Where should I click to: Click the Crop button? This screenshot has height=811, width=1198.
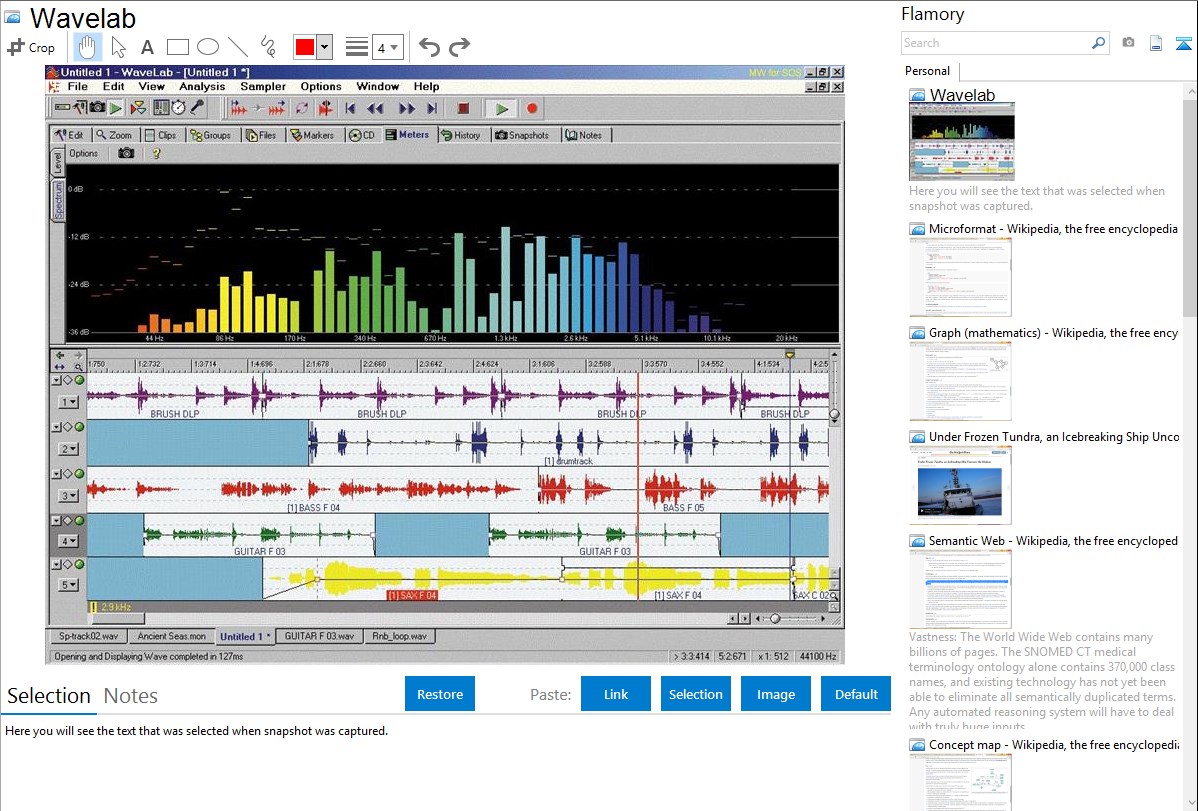point(31,47)
